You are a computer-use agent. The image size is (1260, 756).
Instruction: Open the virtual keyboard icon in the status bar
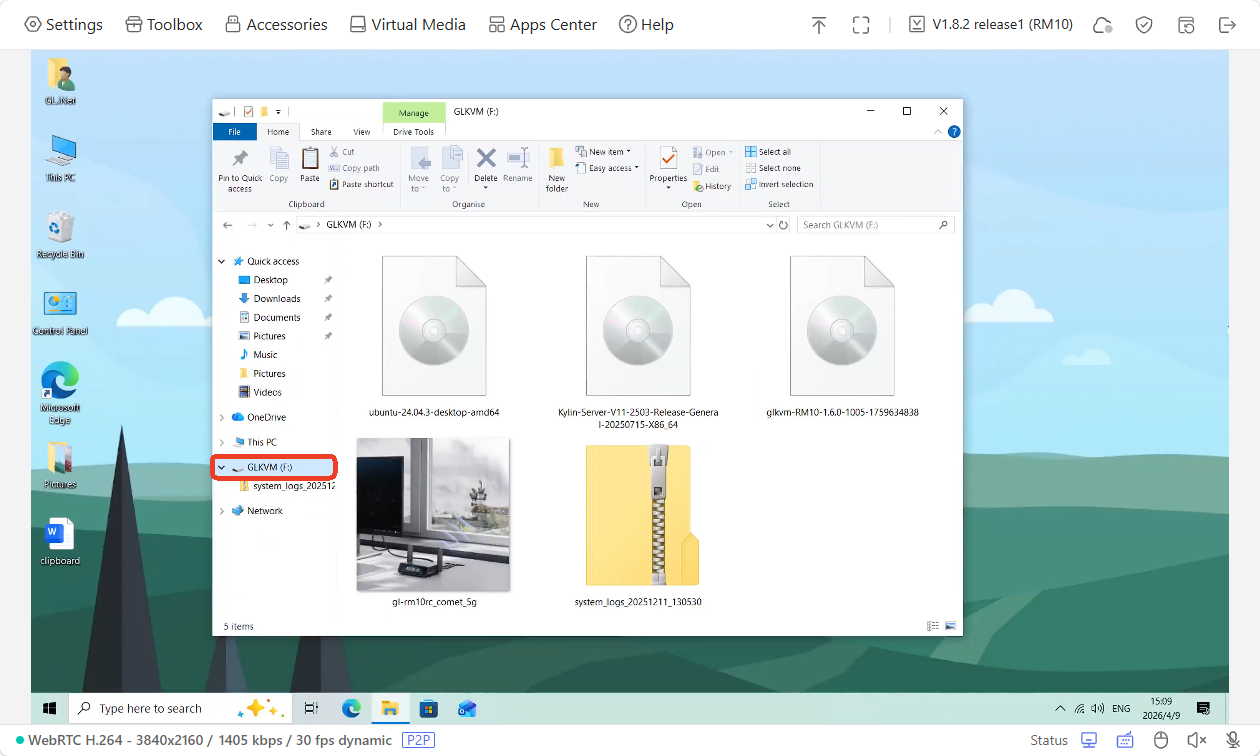tap(1125, 740)
